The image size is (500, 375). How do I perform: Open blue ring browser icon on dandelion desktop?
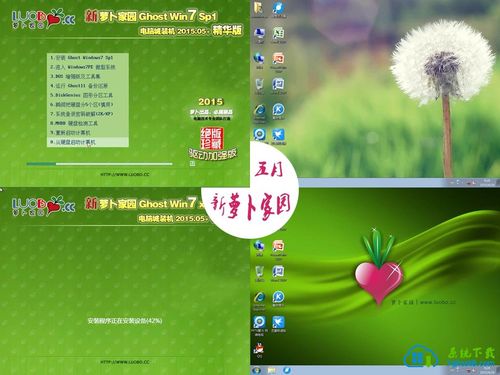[x=259, y=136]
